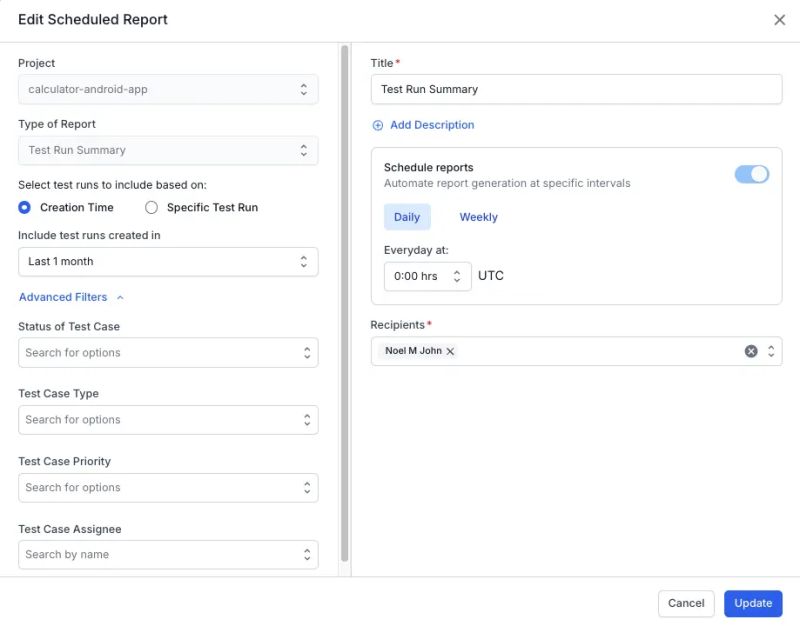Clear all recipients with the circled X icon
Screen dimensions: 800x626
(x=750, y=352)
